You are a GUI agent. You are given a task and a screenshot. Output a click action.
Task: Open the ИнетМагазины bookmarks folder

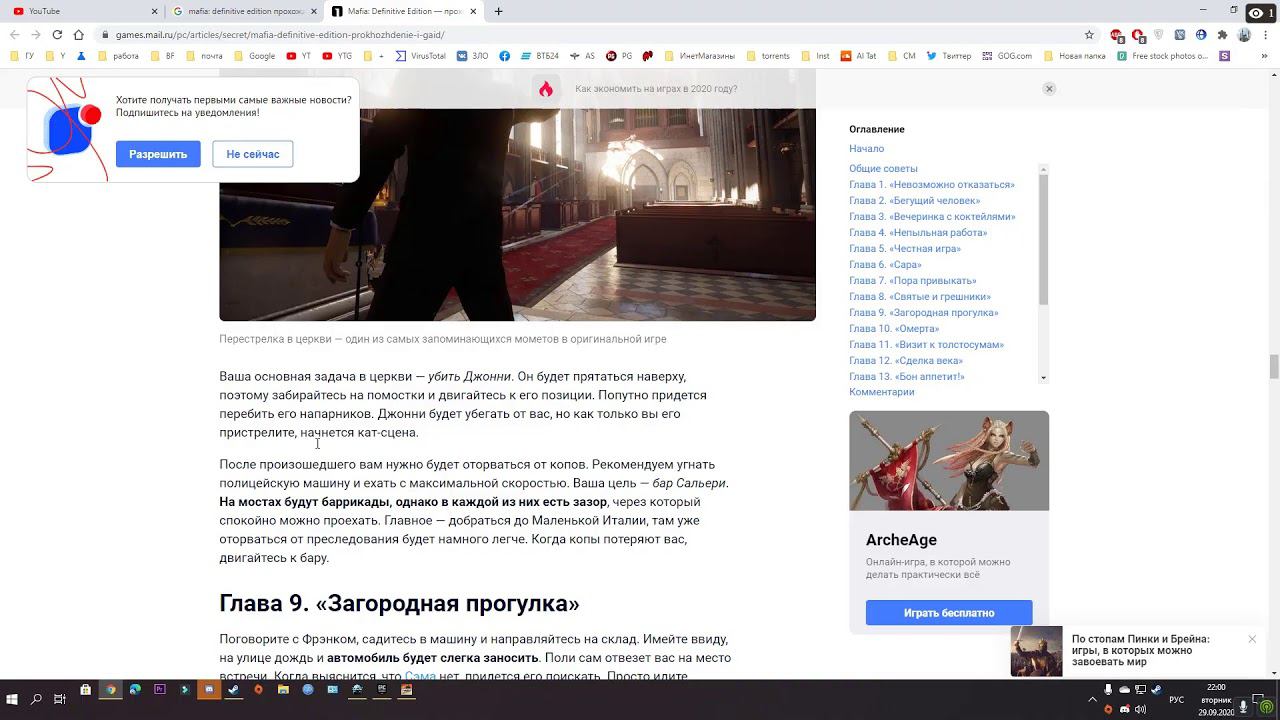point(699,56)
